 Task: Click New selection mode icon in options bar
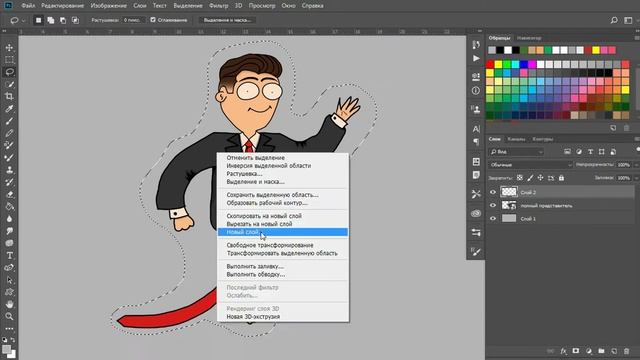pos(38,20)
